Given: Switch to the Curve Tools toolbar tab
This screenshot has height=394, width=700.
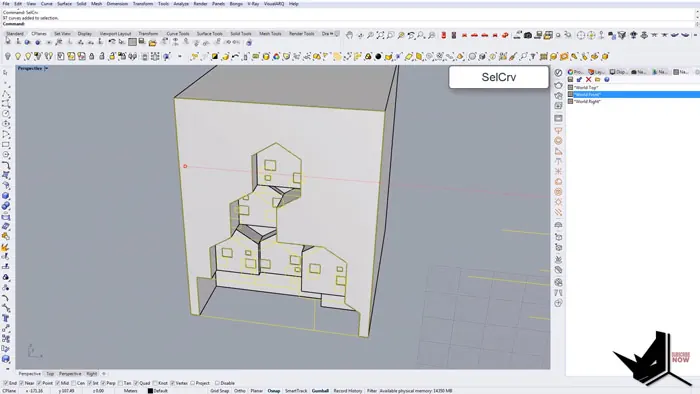Looking at the screenshot, I should coord(178,33).
